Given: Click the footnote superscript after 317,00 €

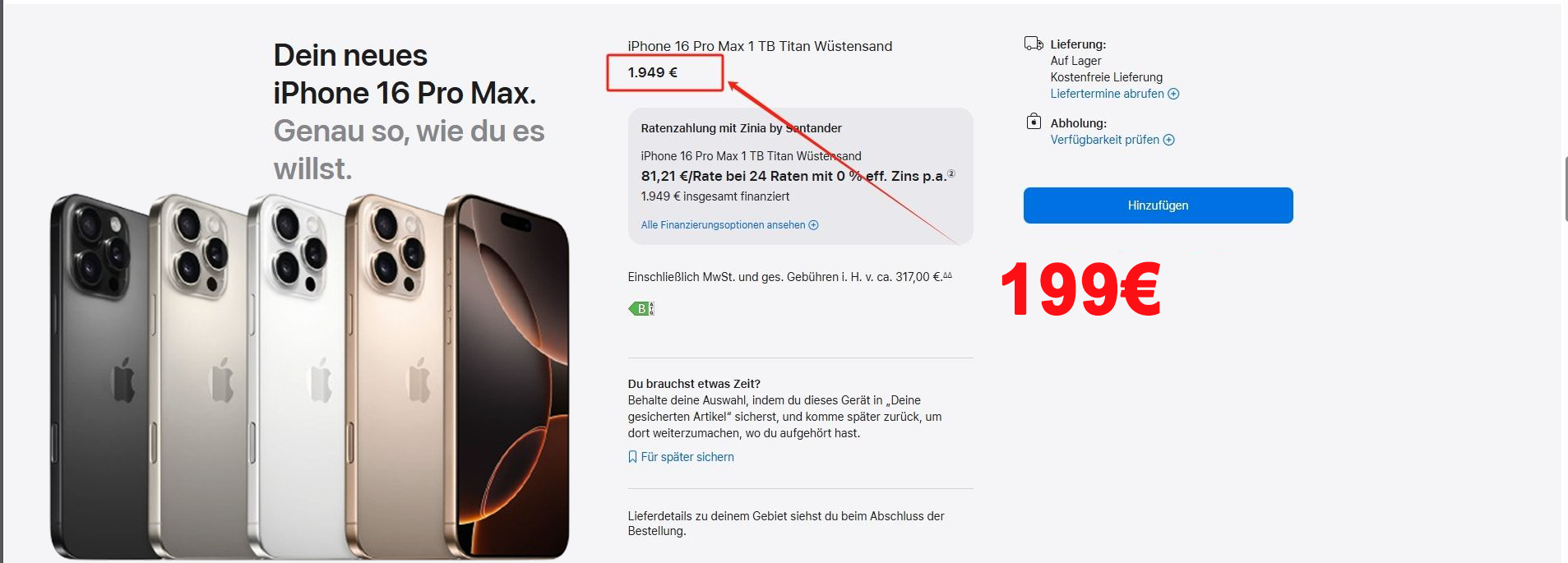Looking at the screenshot, I should click(x=947, y=275).
